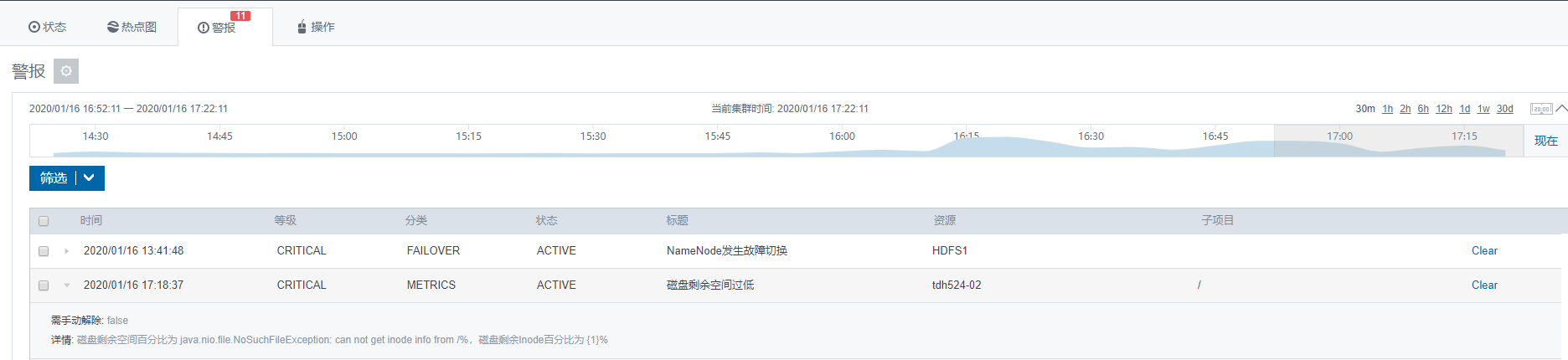The width and height of the screenshot is (1568, 360).
Task: Tick the checkbox for the 17:18:37 alert
Action: (44, 285)
